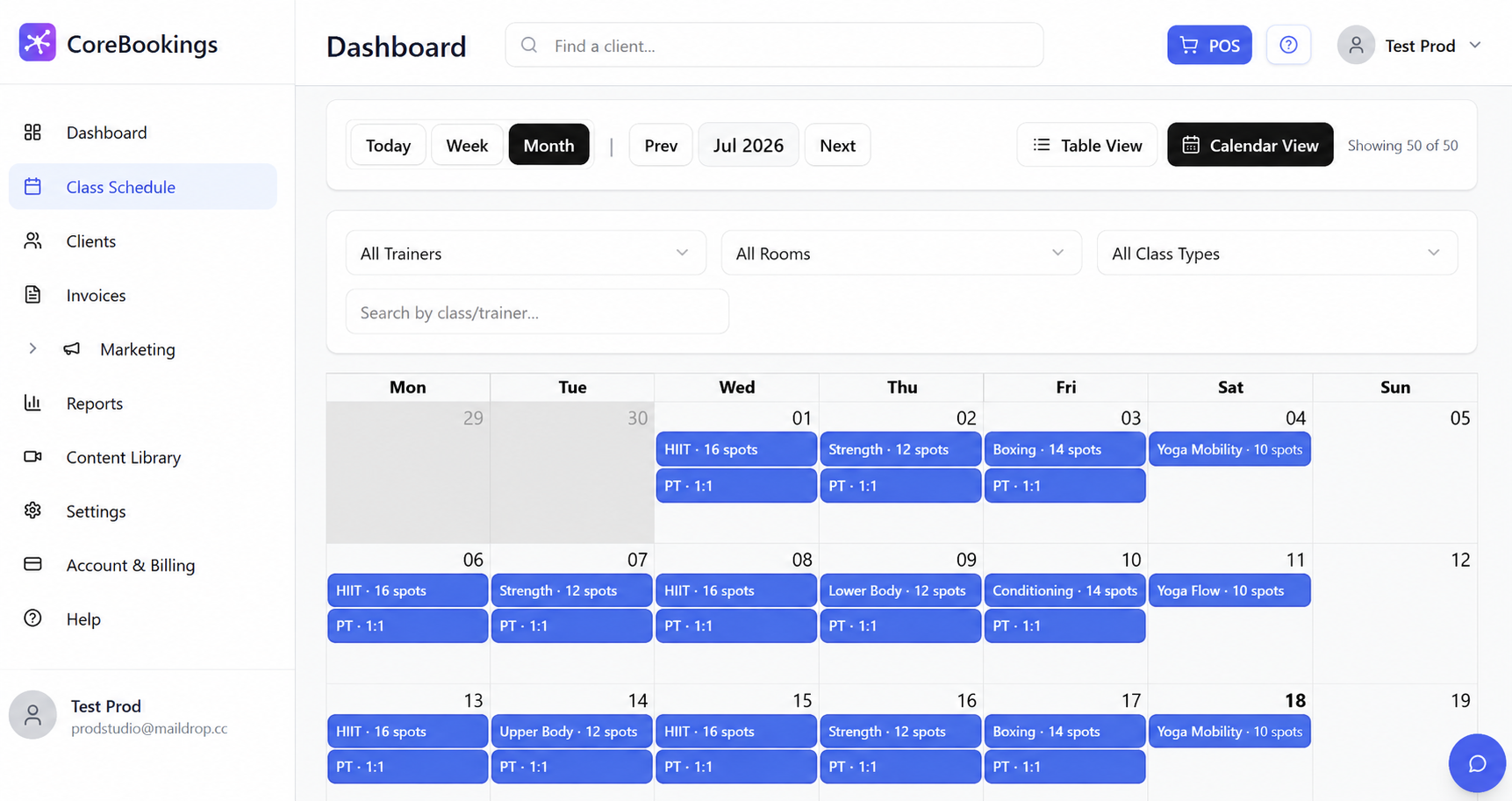Open Yoga Mobility class on July 18

click(x=1229, y=731)
